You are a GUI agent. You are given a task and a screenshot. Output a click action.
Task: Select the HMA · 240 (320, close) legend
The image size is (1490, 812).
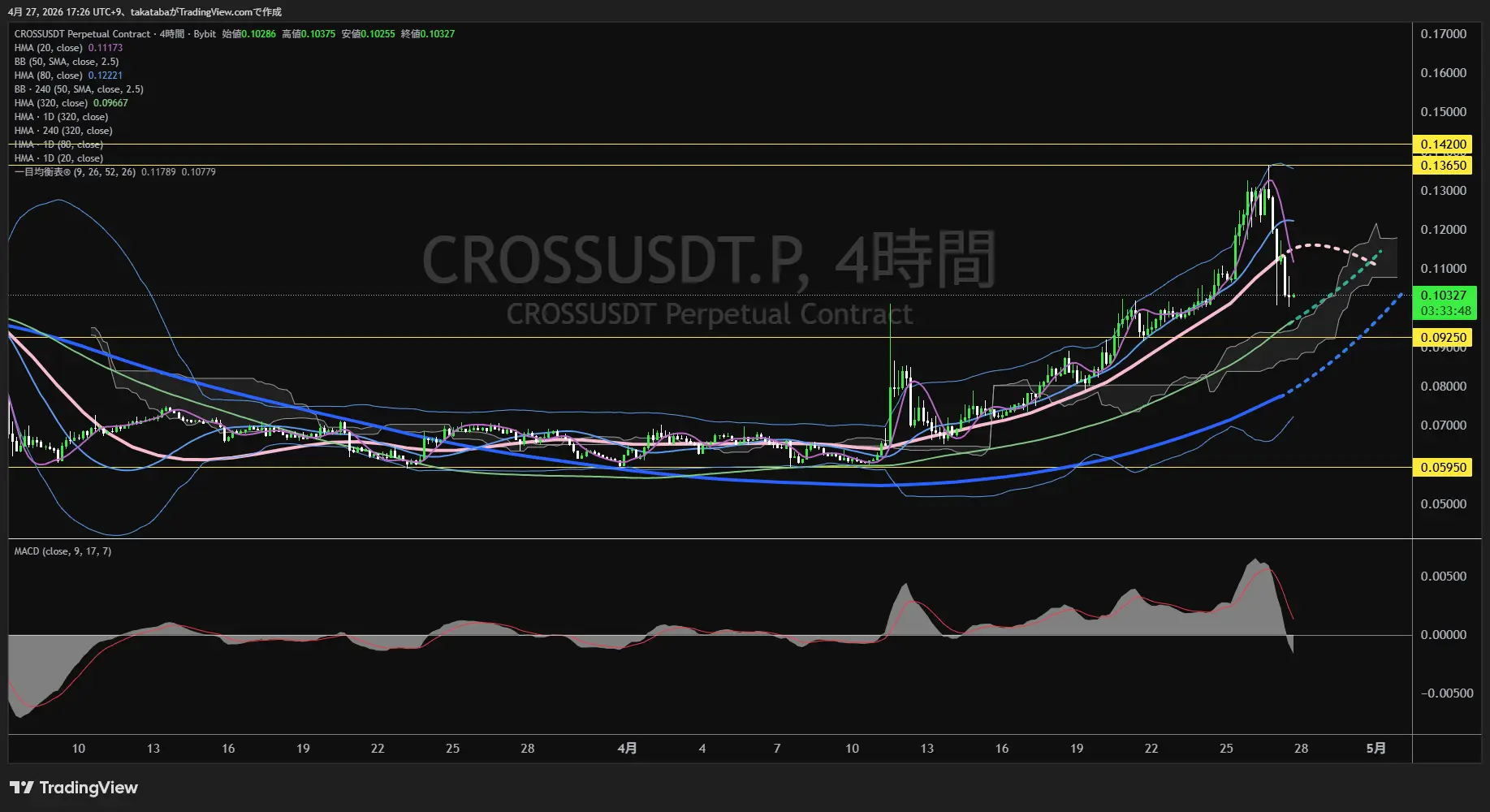(x=63, y=131)
